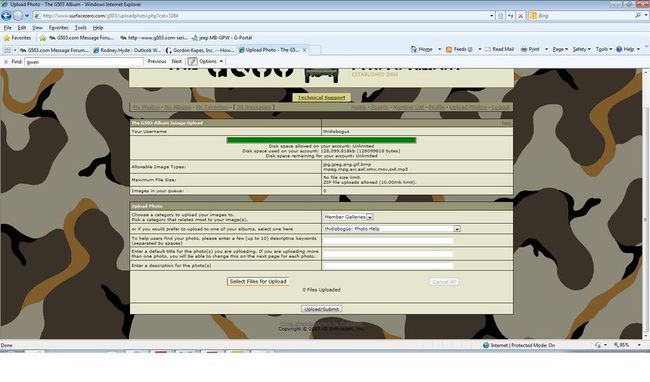Open the Favorites menu
This screenshot has width=650, height=382.
(58, 28)
